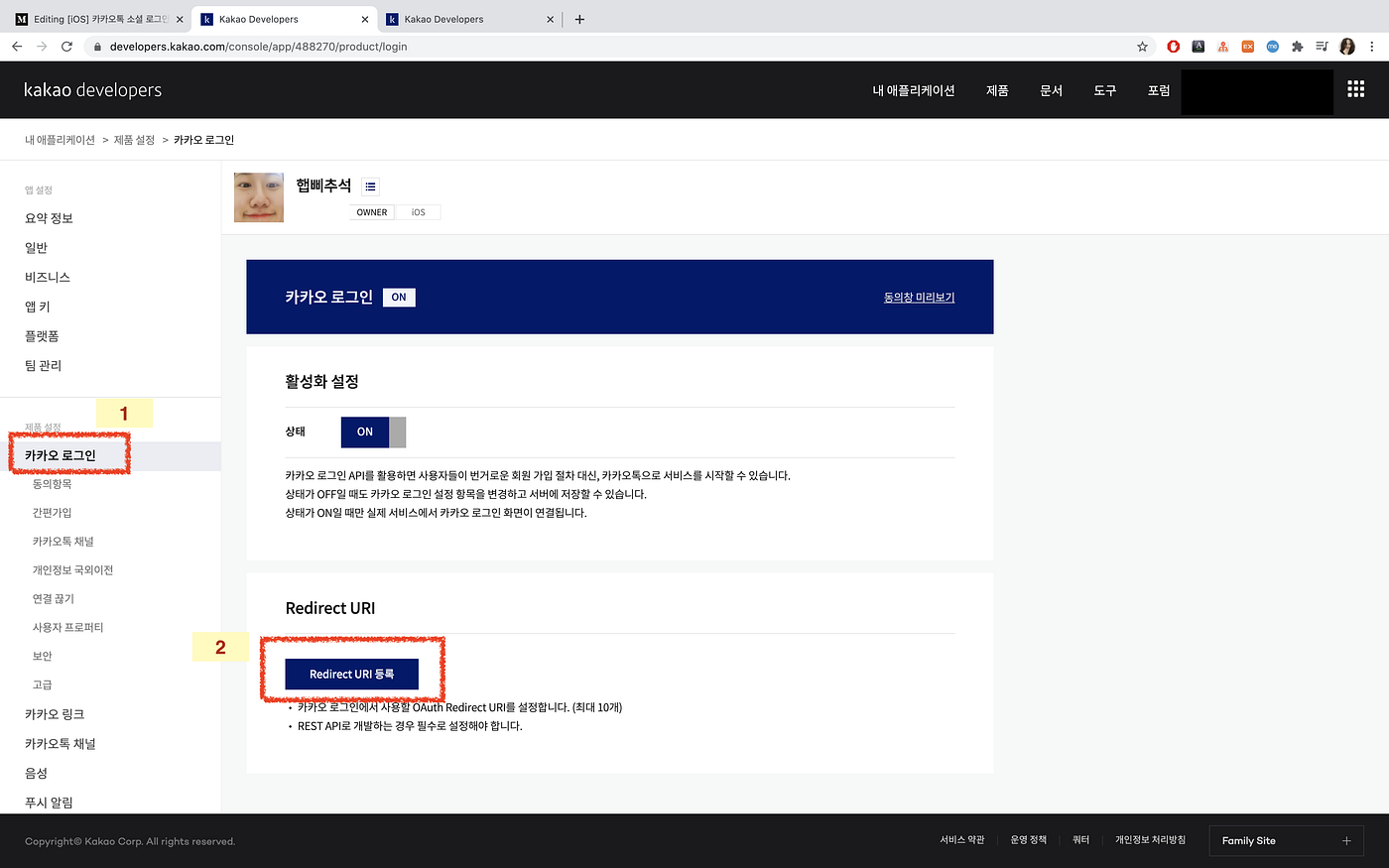Select 앱 키 in the sidebar

click(x=38, y=307)
